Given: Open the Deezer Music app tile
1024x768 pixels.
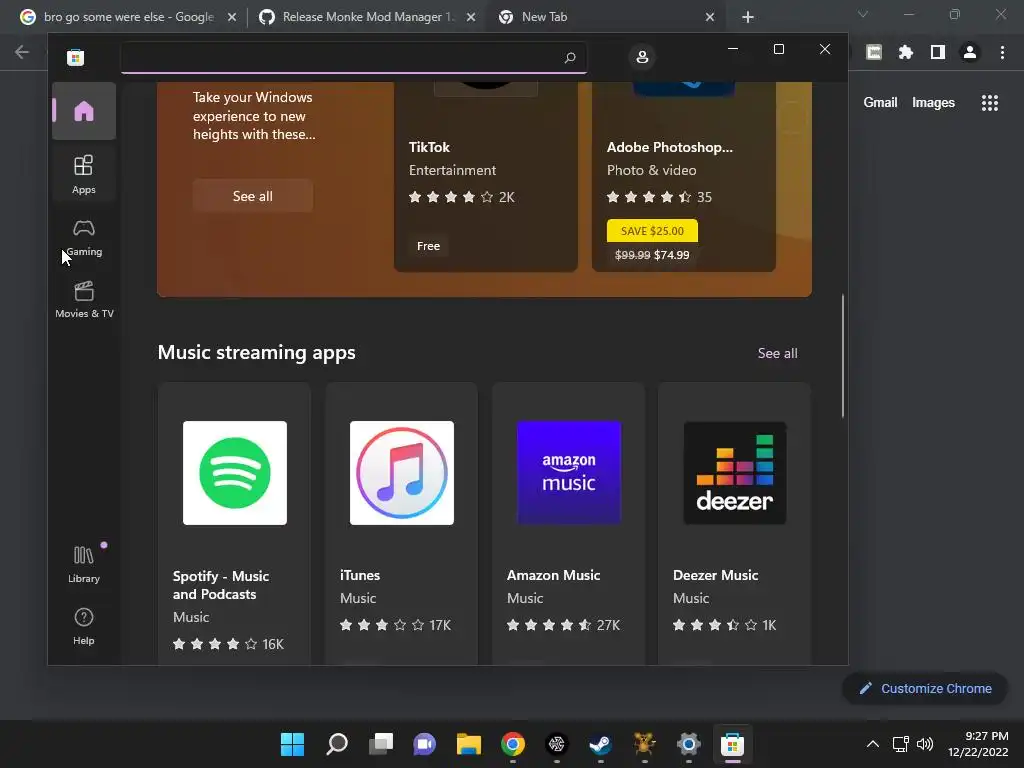Looking at the screenshot, I should point(735,522).
